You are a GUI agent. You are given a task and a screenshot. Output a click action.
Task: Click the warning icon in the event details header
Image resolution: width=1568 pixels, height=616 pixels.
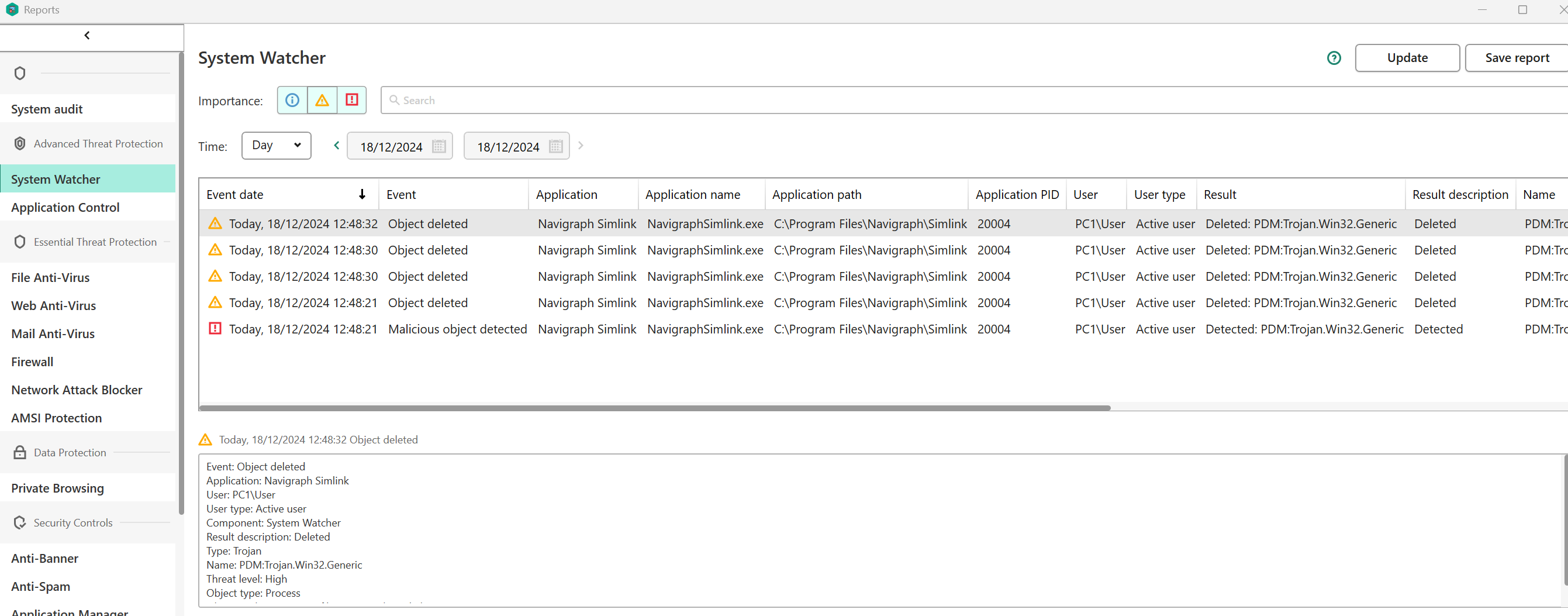(x=205, y=439)
